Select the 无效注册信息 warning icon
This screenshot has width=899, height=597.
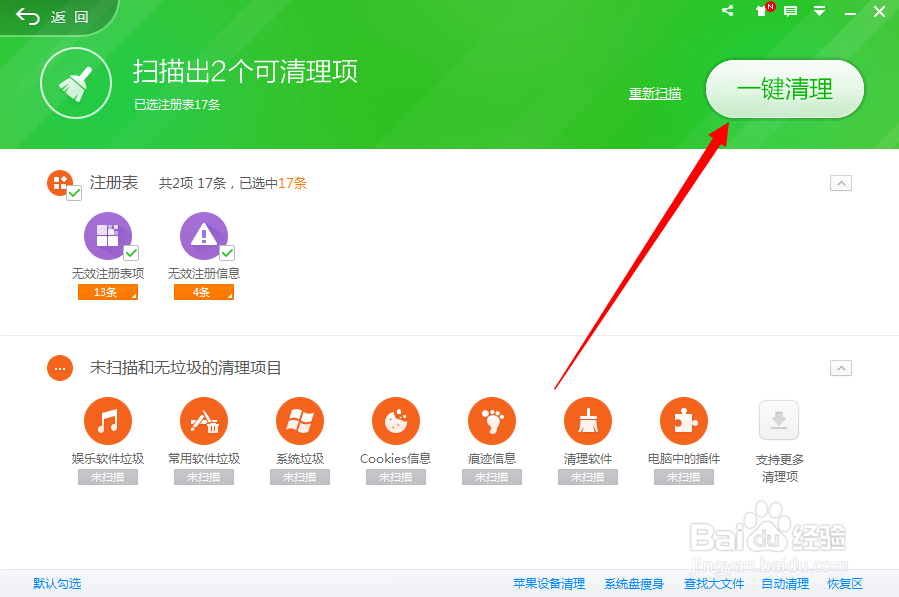point(204,236)
